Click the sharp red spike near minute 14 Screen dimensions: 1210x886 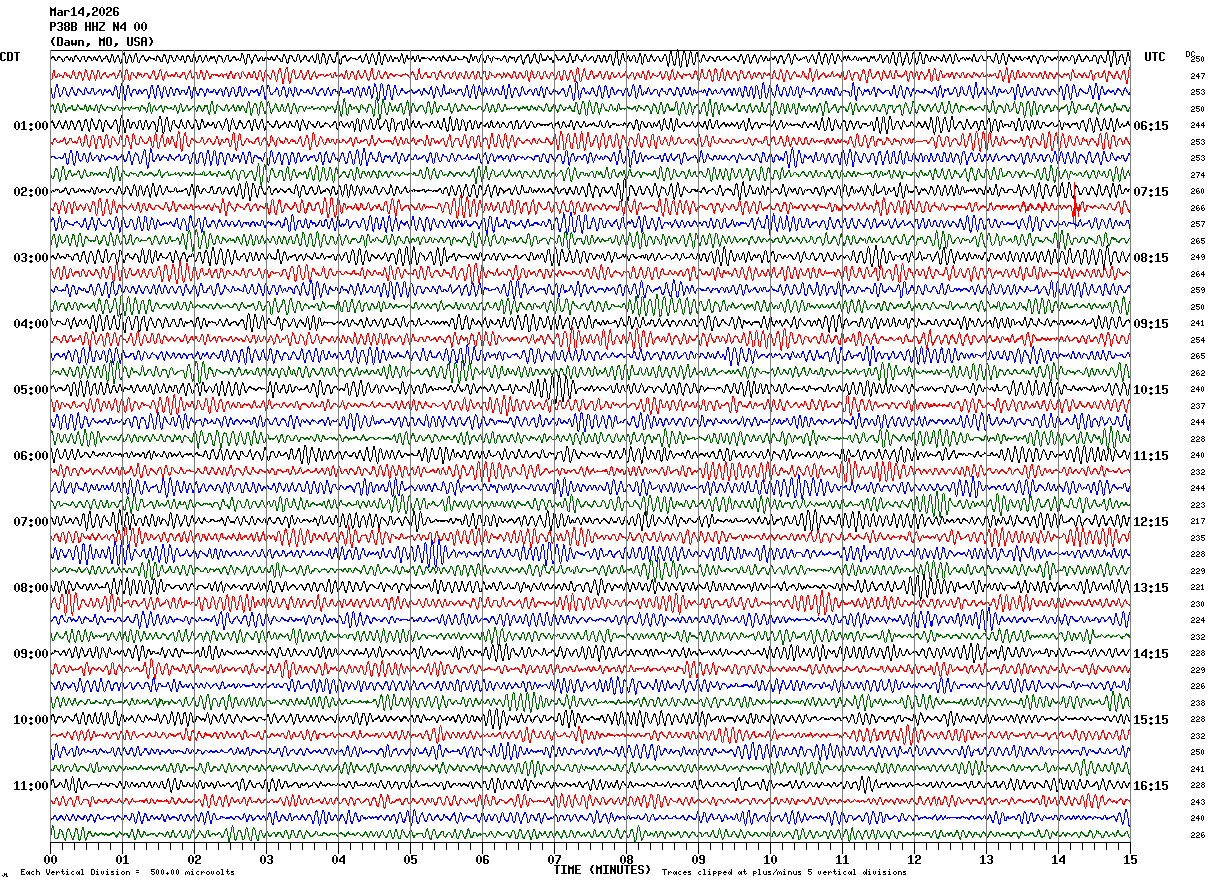pyautogui.click(x=1074, y=206)
